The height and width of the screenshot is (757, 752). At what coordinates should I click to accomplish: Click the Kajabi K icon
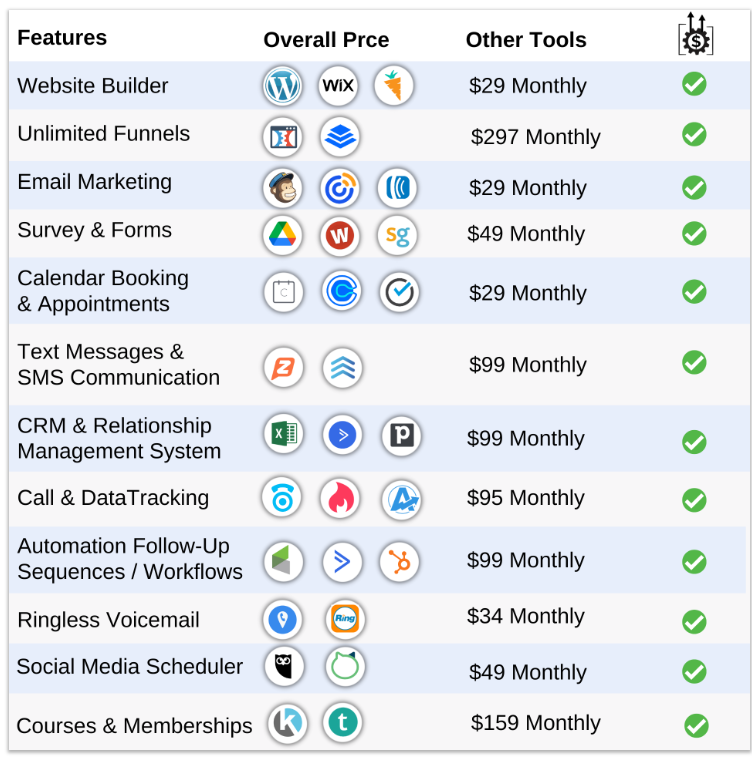[288, 723]
